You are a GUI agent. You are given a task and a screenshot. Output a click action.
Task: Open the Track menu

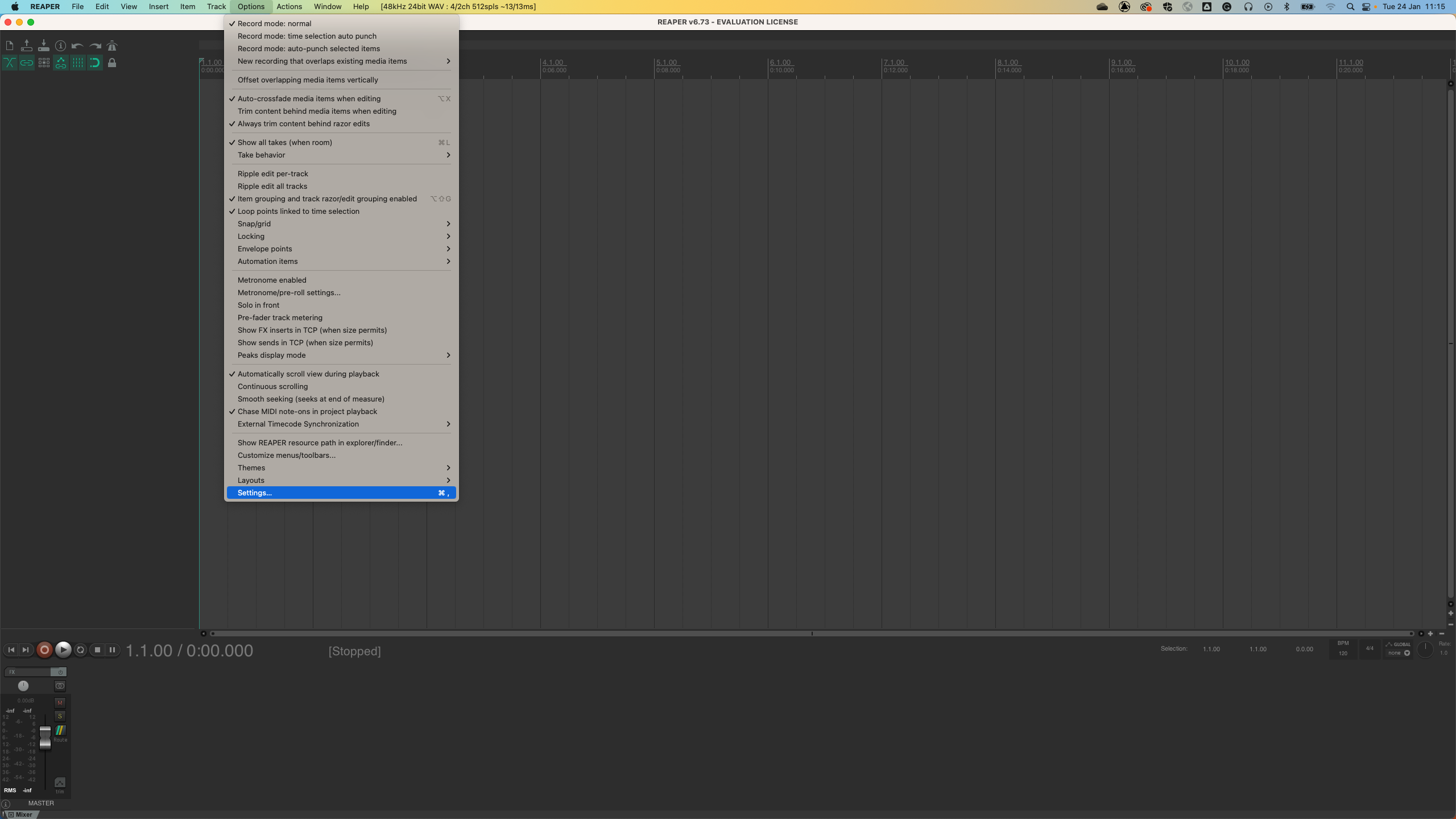[x=216, y=6]
